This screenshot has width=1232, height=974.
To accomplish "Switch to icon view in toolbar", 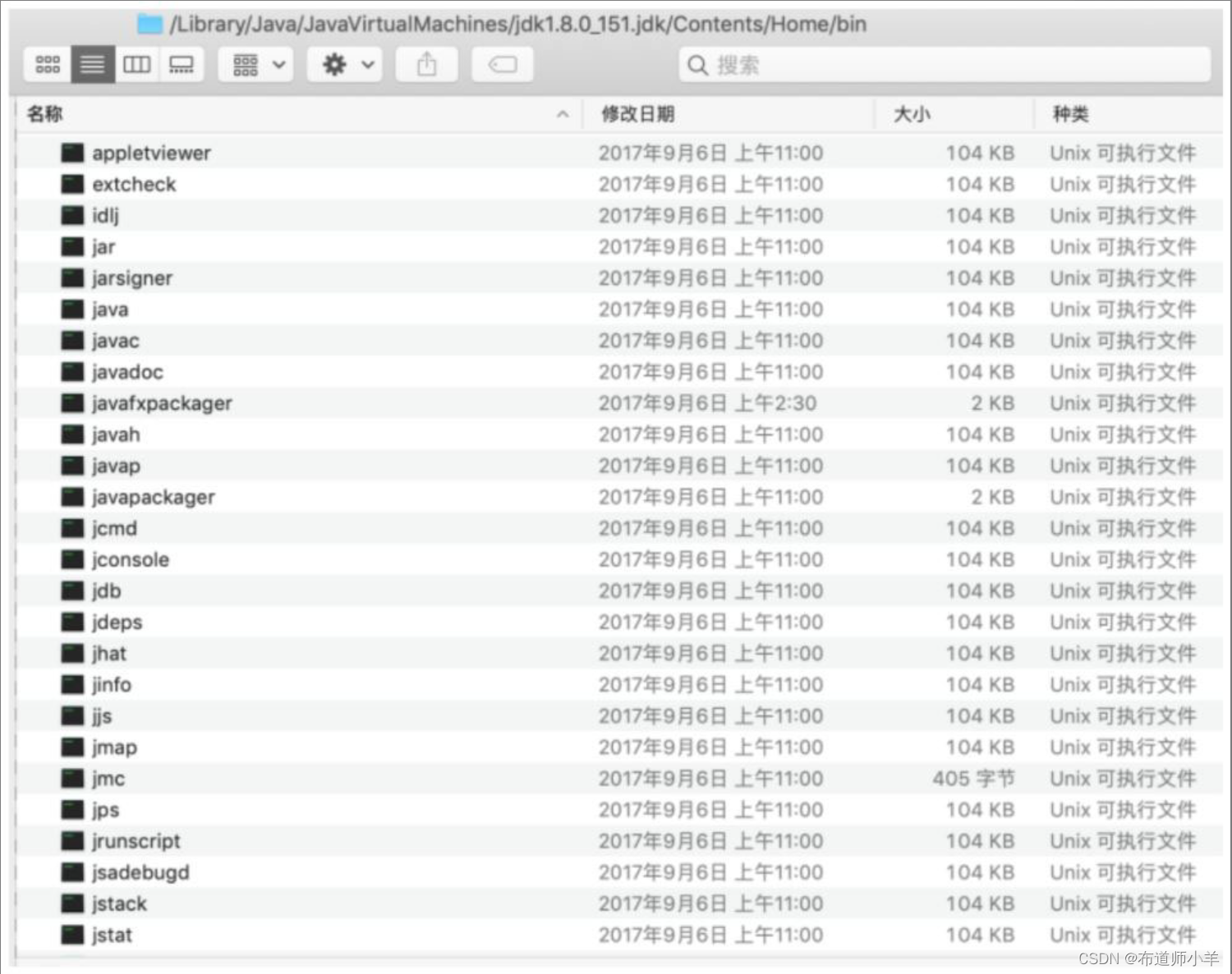I will pyautogui.click(x=48, y=64).
